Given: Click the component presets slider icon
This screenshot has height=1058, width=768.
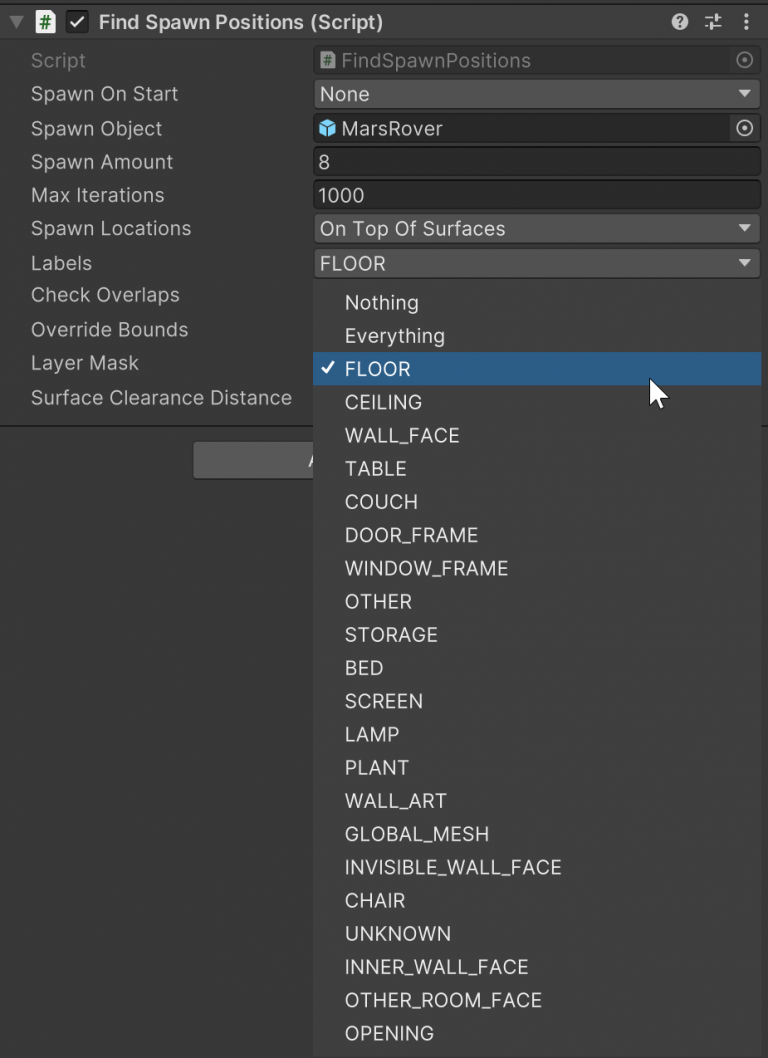Looking at the screenshot, I should 713,22.
